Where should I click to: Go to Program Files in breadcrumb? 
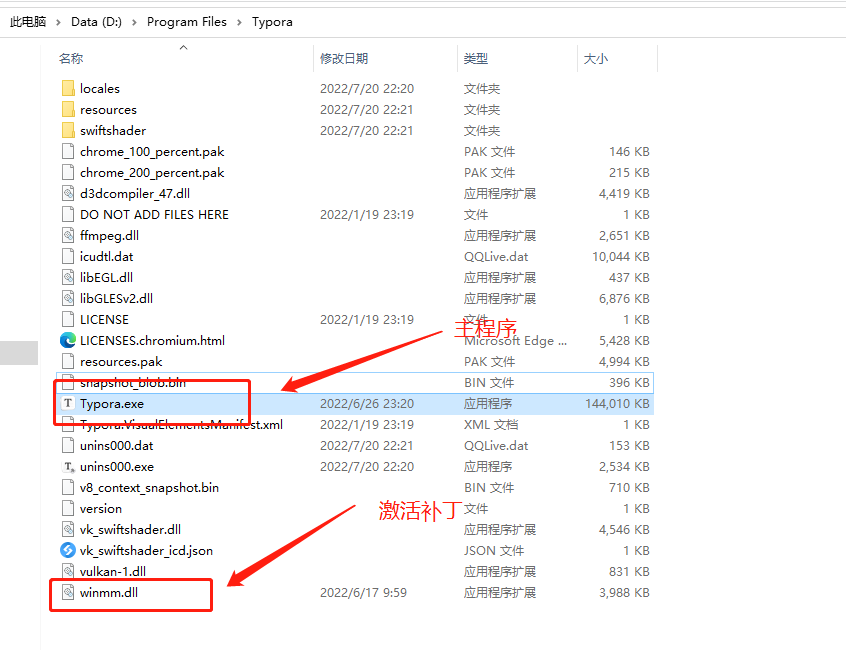[x=187, y=22]
